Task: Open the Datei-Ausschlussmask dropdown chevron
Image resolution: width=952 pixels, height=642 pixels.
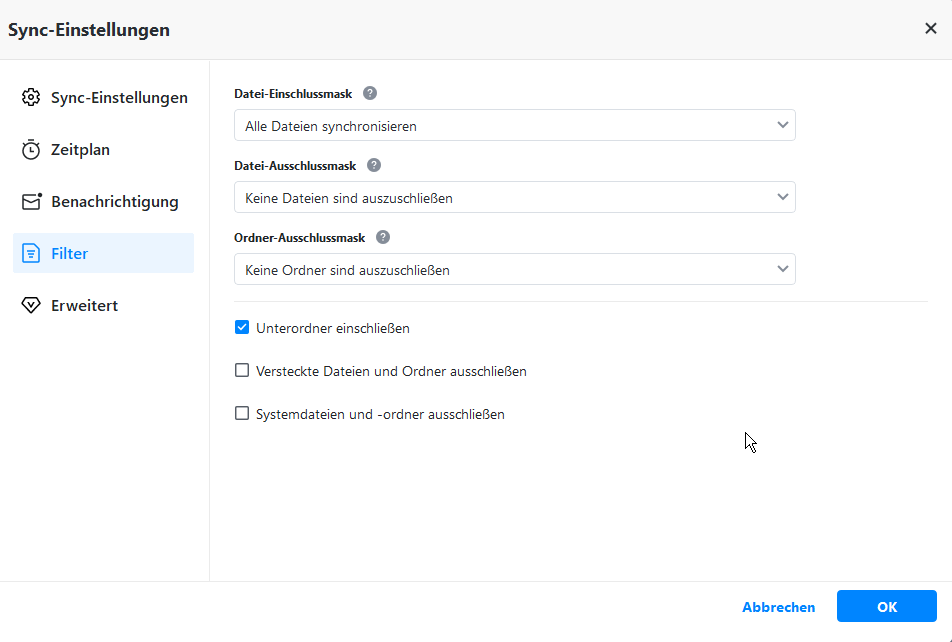Action: tap(782, 198)
